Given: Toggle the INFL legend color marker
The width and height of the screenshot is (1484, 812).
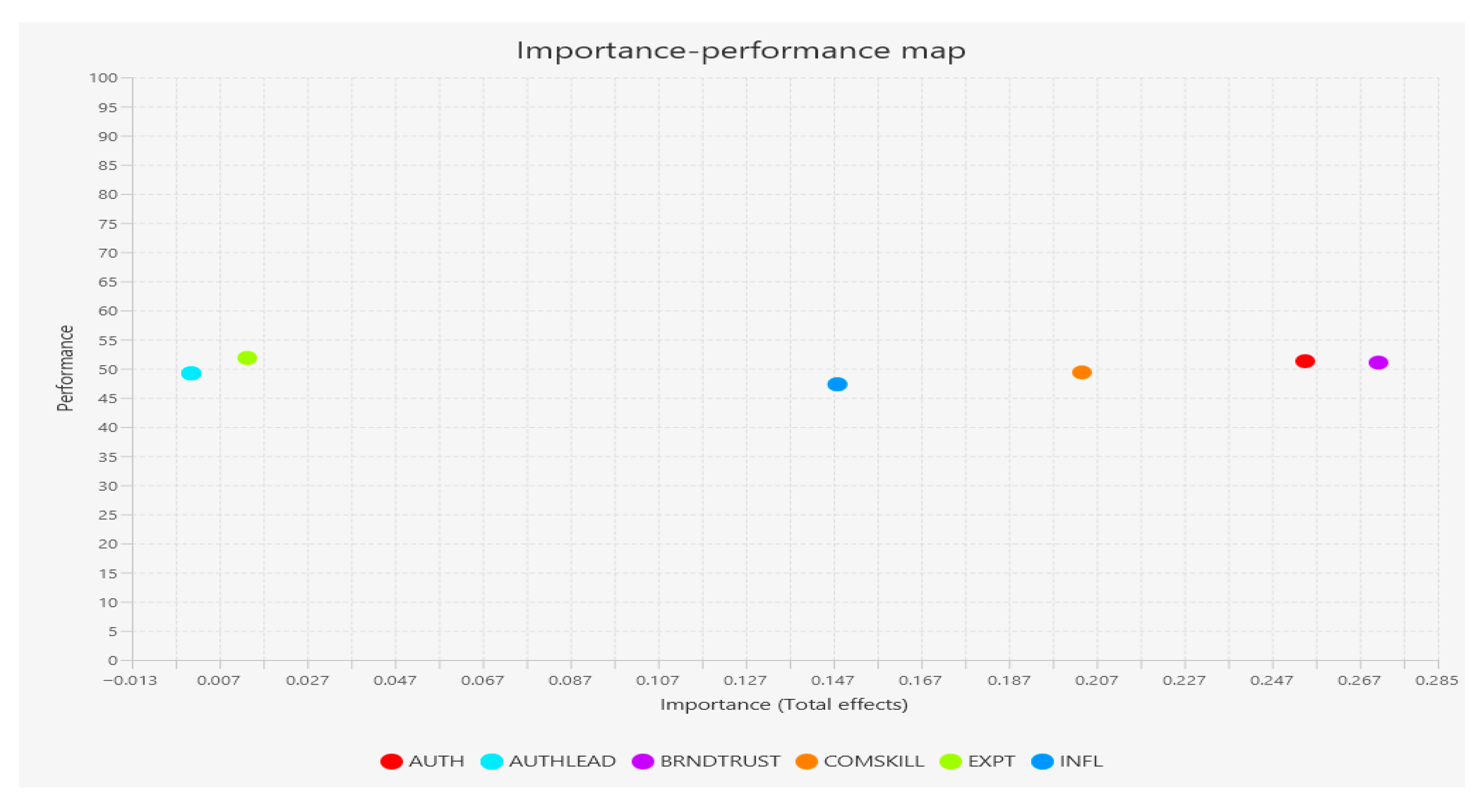Looking at the screenshot, I should point(1042,761).
